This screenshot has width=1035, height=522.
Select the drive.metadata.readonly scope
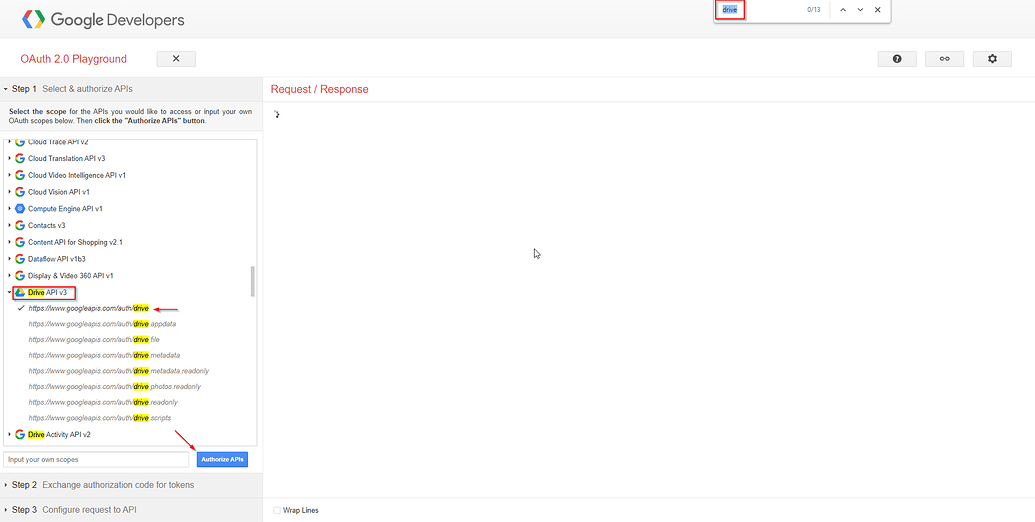119,371
